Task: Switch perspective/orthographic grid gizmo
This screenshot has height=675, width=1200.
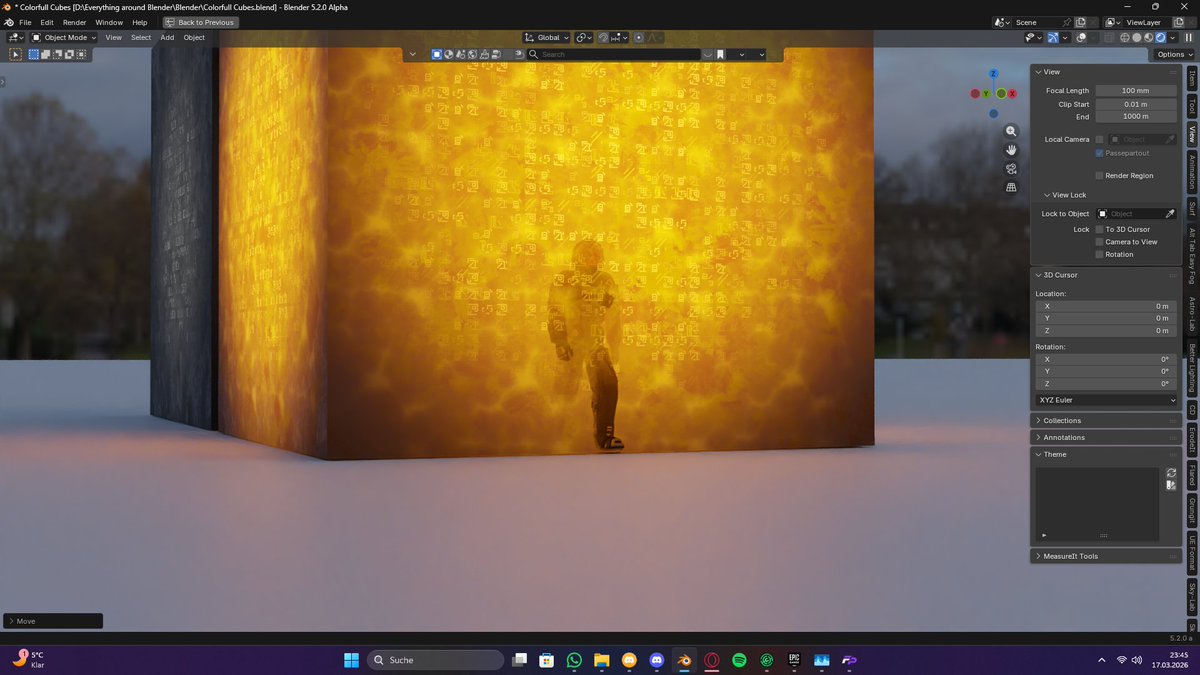Action: click(1011, 187)
